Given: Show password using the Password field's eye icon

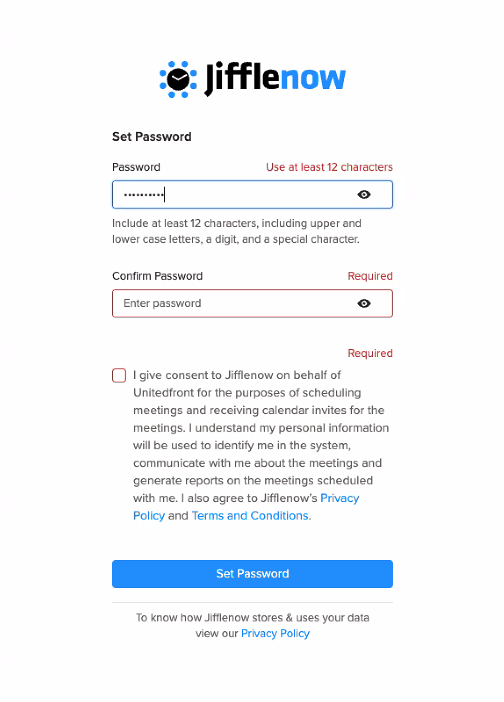Looking at the screenshot, I should click(363, 194).
